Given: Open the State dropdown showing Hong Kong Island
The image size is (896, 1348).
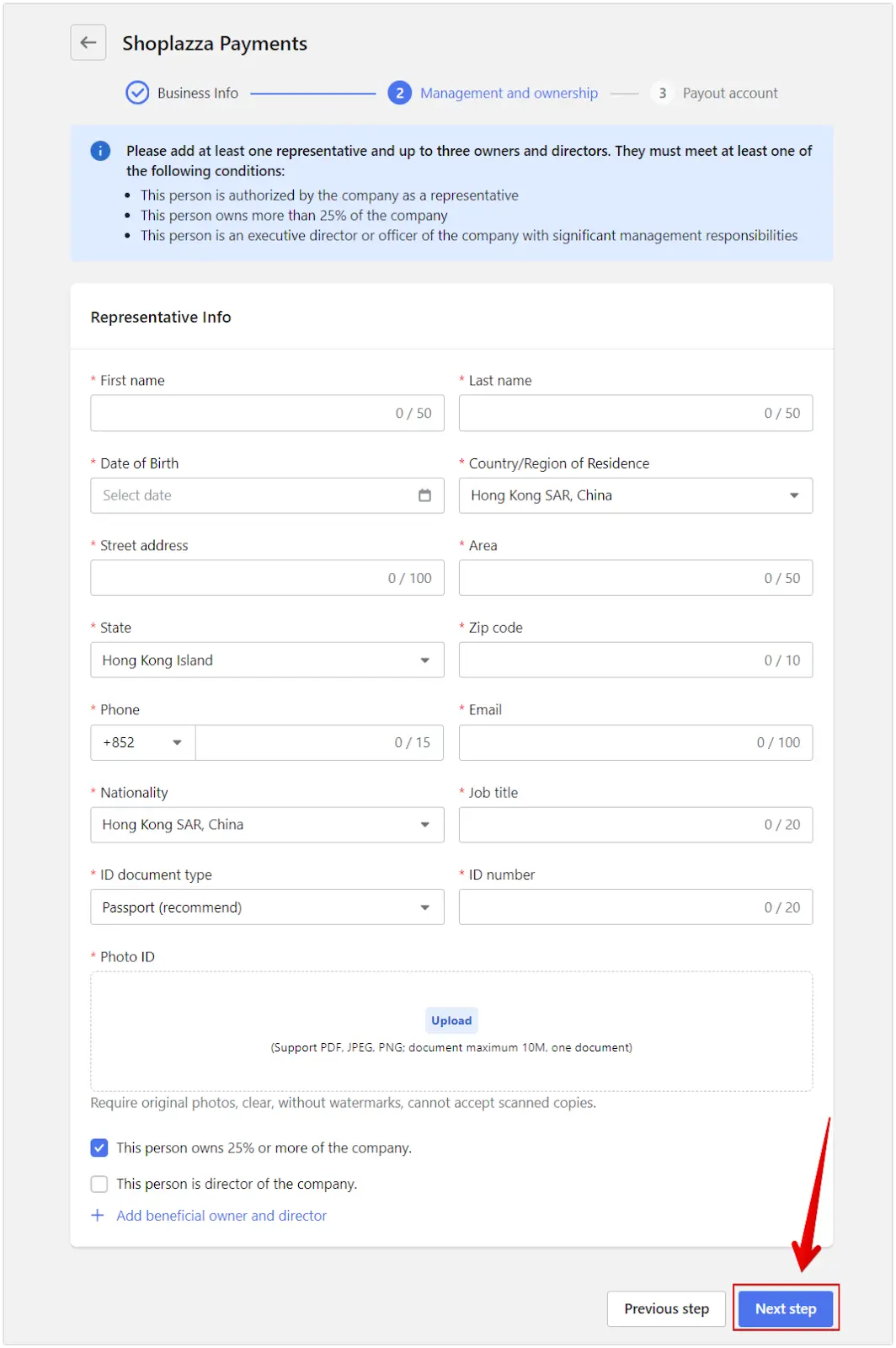Looking at the screenshot, I should (x=267, y=661).
